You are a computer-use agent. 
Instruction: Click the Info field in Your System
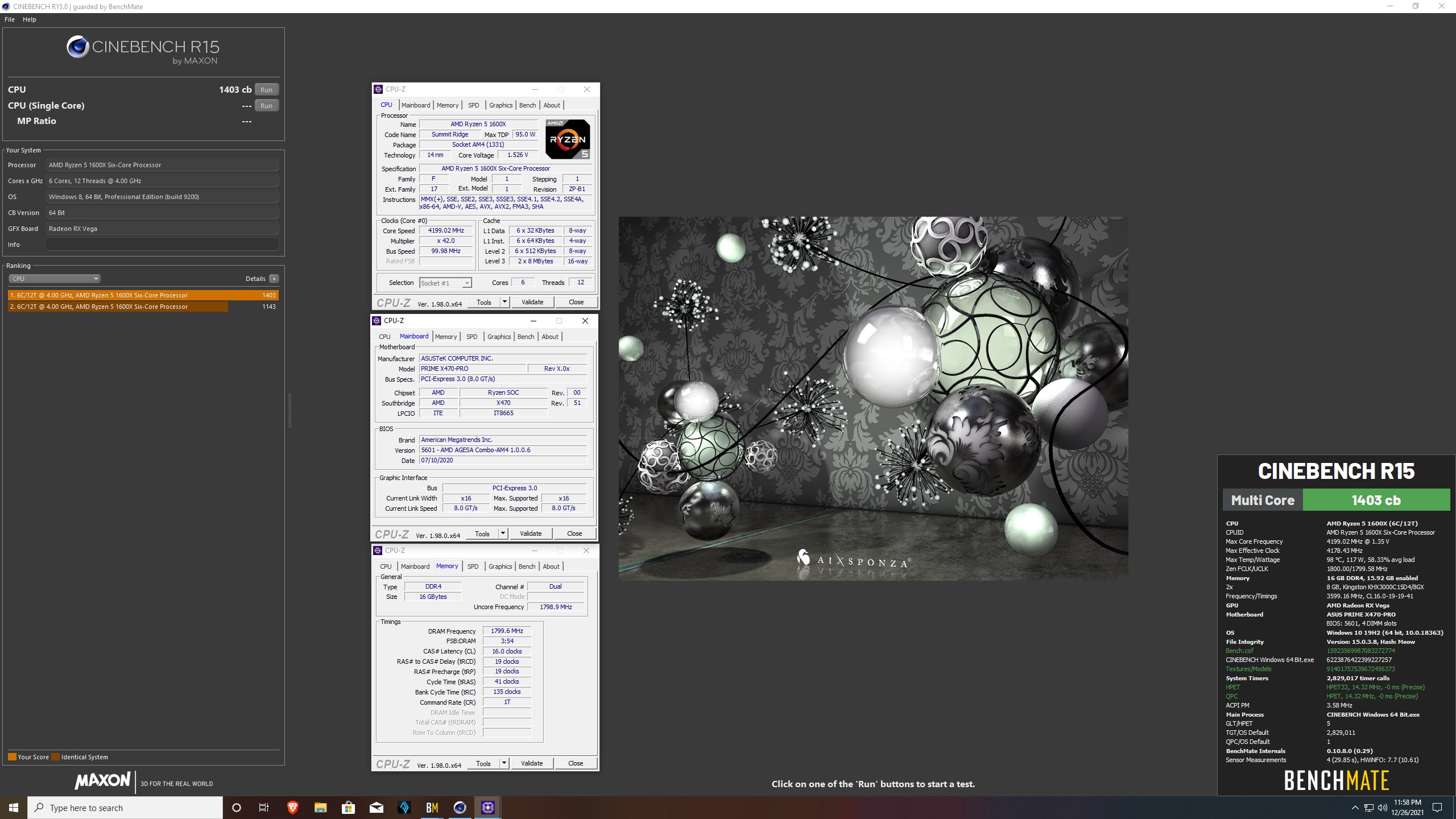click(x=162, y=245)
